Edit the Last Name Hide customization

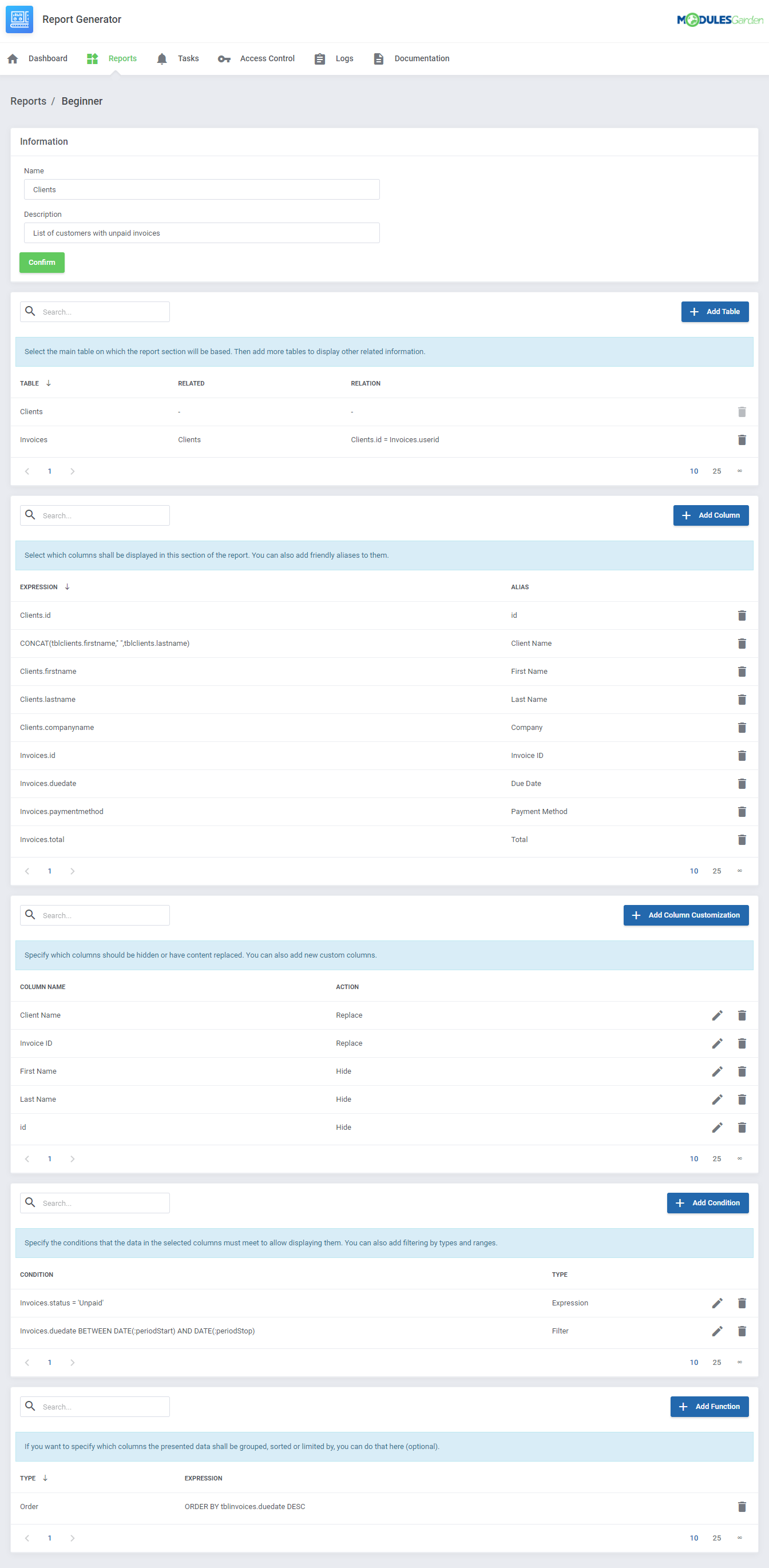(x=718, y=1099)
